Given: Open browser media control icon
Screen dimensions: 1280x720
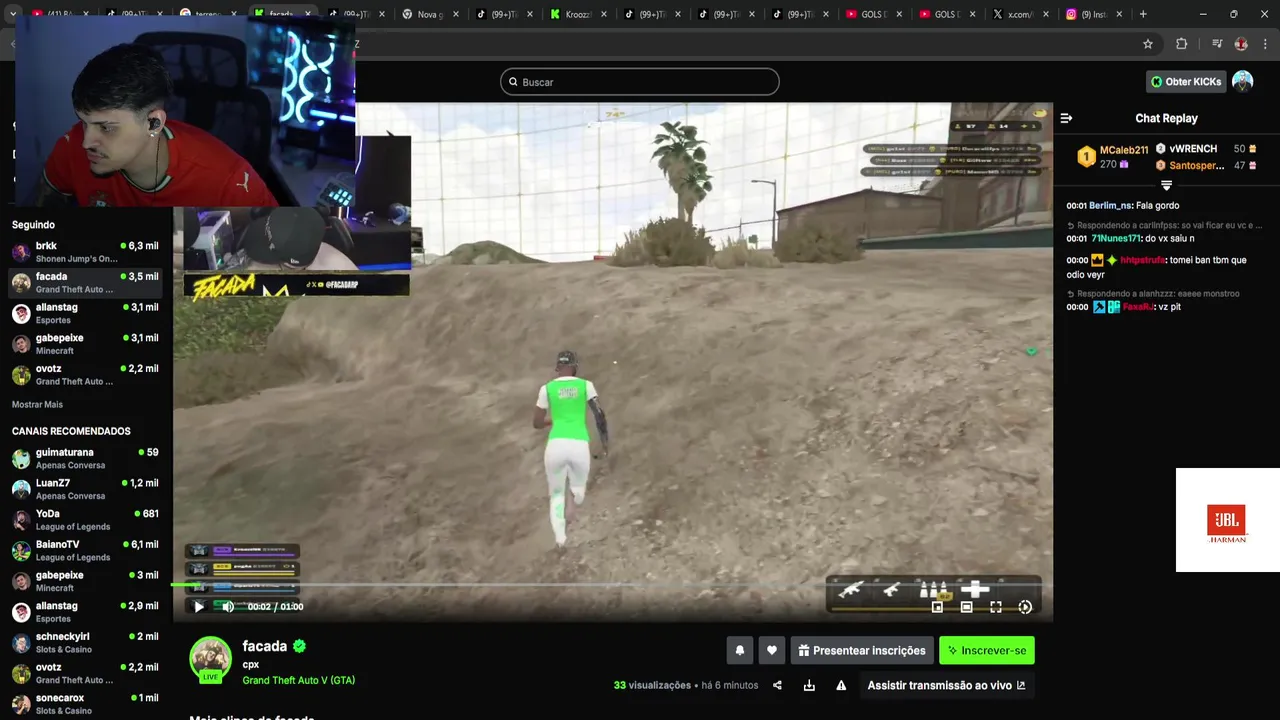Looking at the screenshot, I should click(x=1217, y=44).
